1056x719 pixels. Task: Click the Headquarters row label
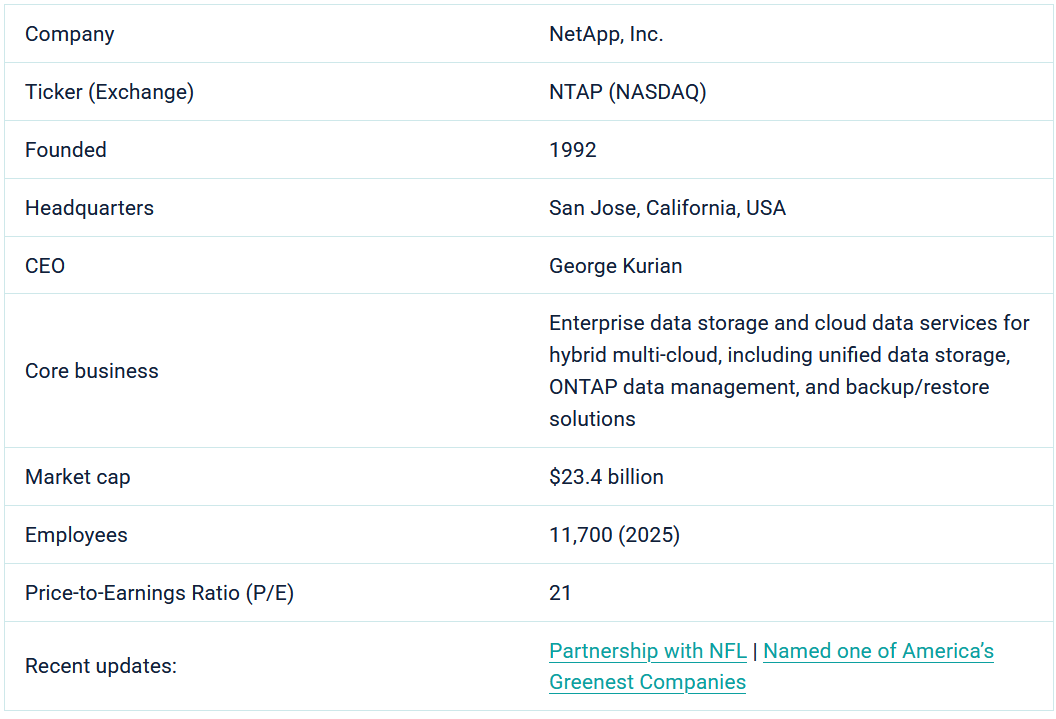89,208
